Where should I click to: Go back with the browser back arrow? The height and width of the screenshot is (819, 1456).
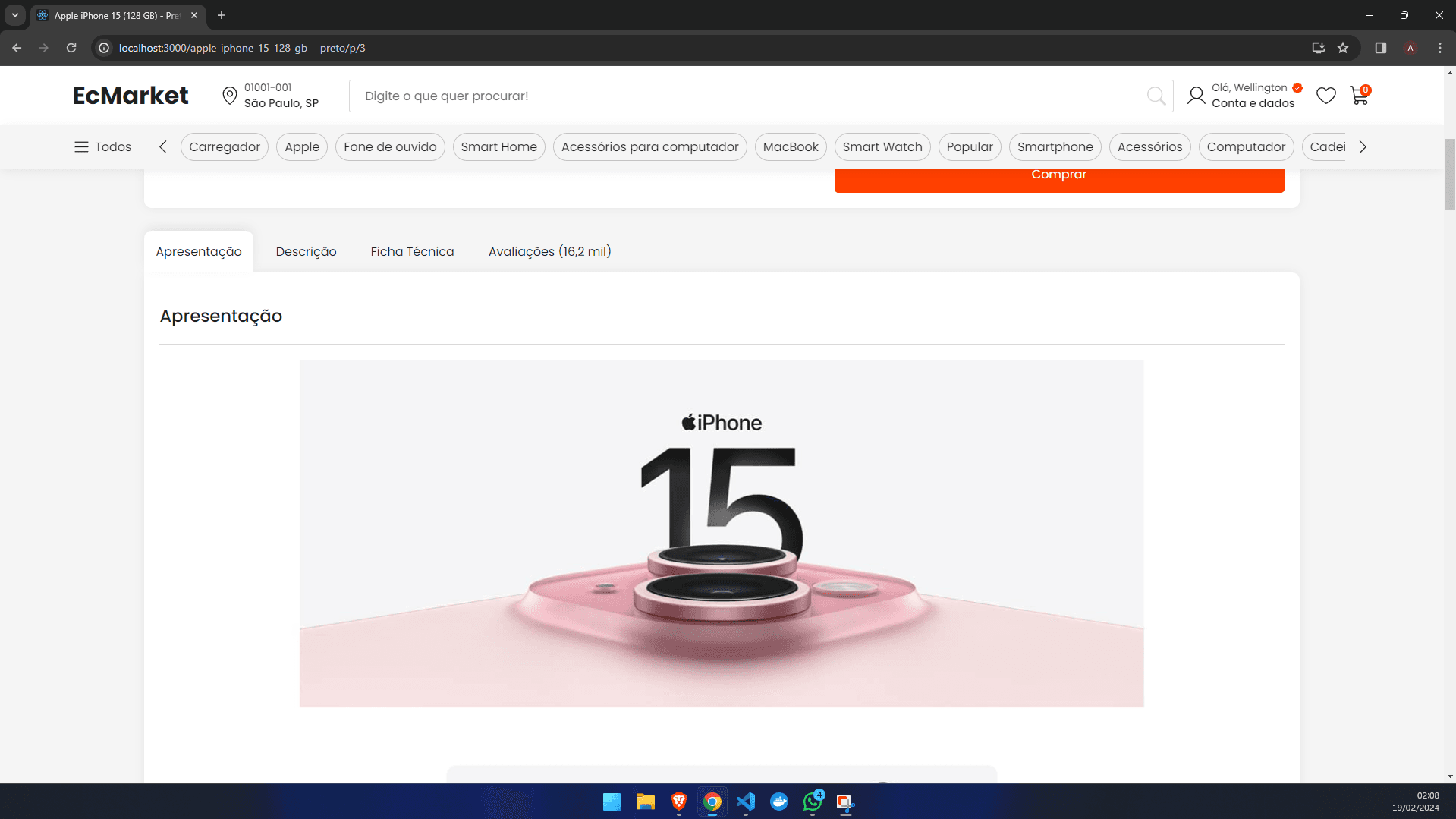click(17, 48)
